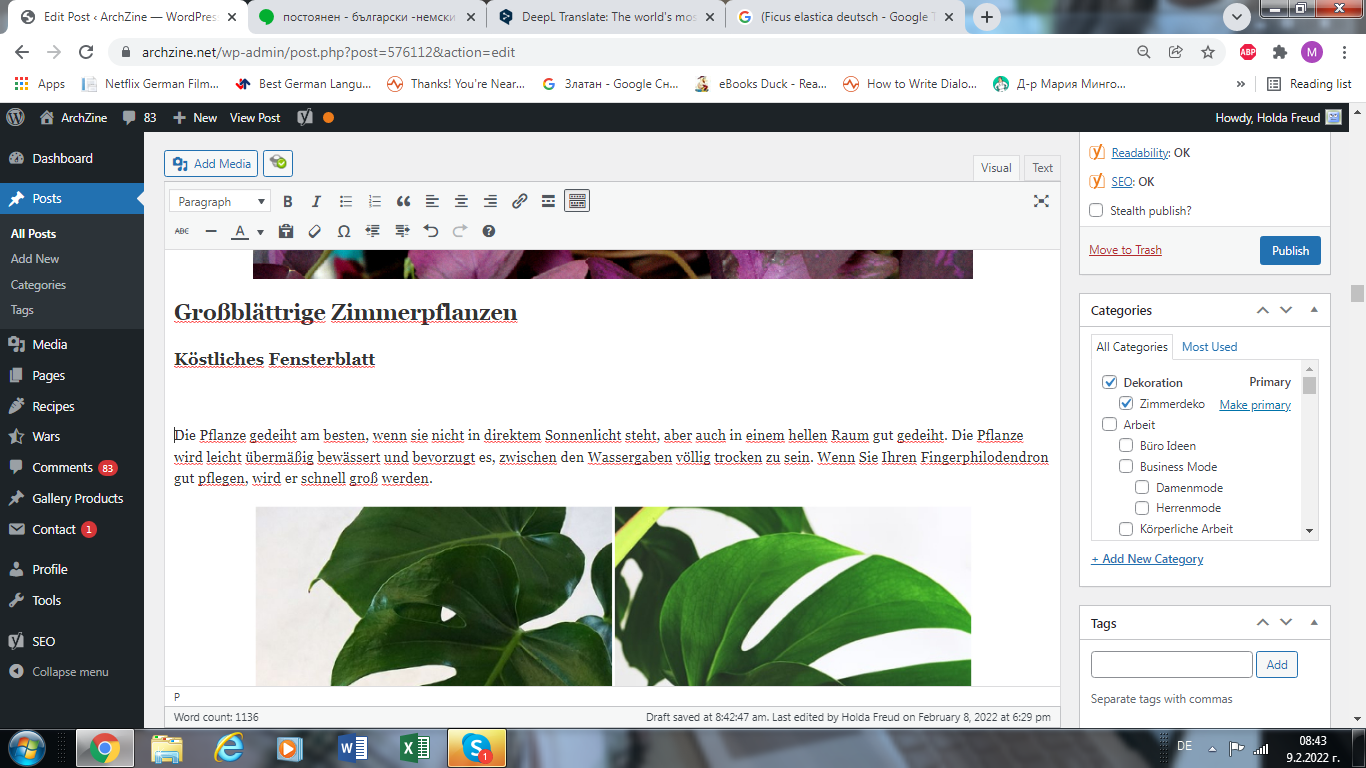Image resolution: width=1366 pixels, height=768 pixels.
Task: Open special character (Omega) dialog
Action: click(343, 231)
